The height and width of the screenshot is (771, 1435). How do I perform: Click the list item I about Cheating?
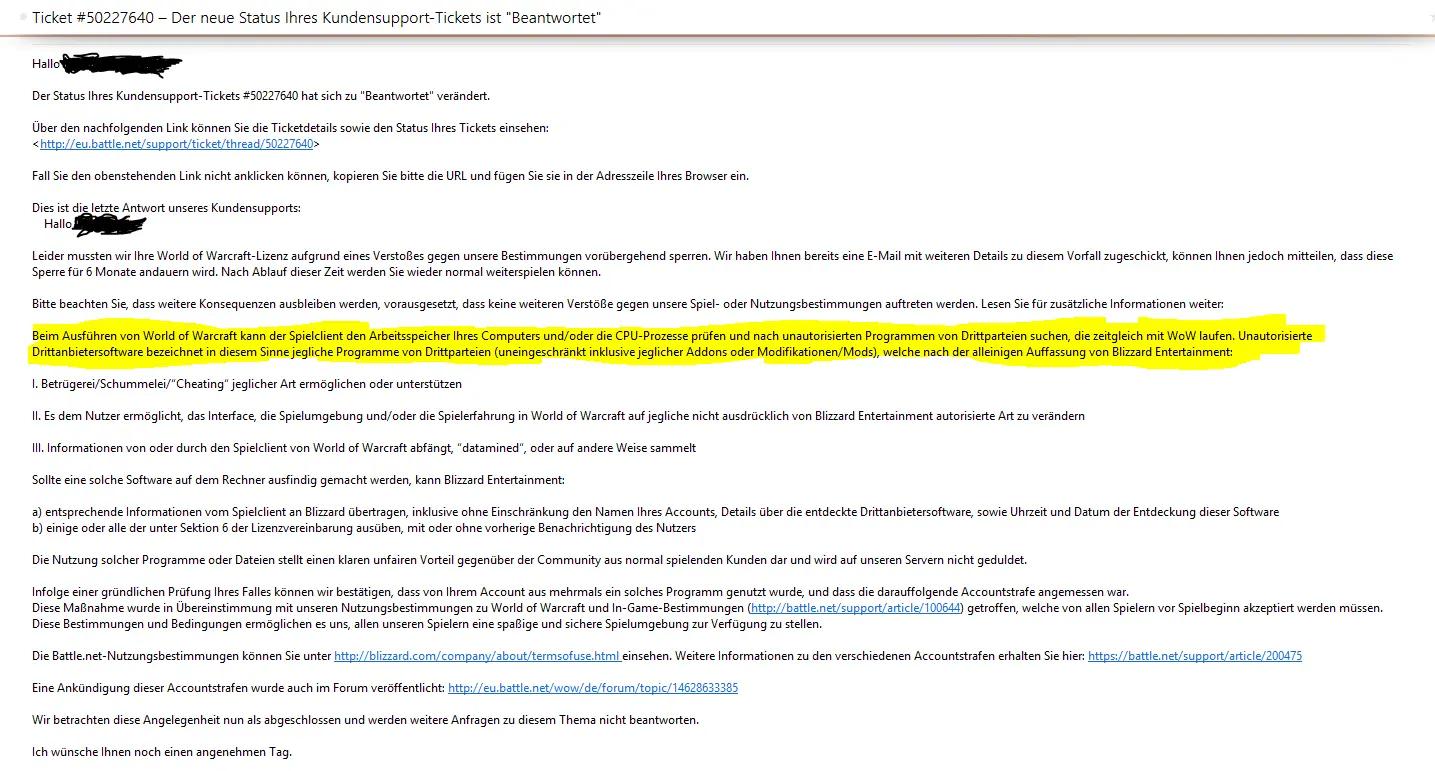click(246, 384)
